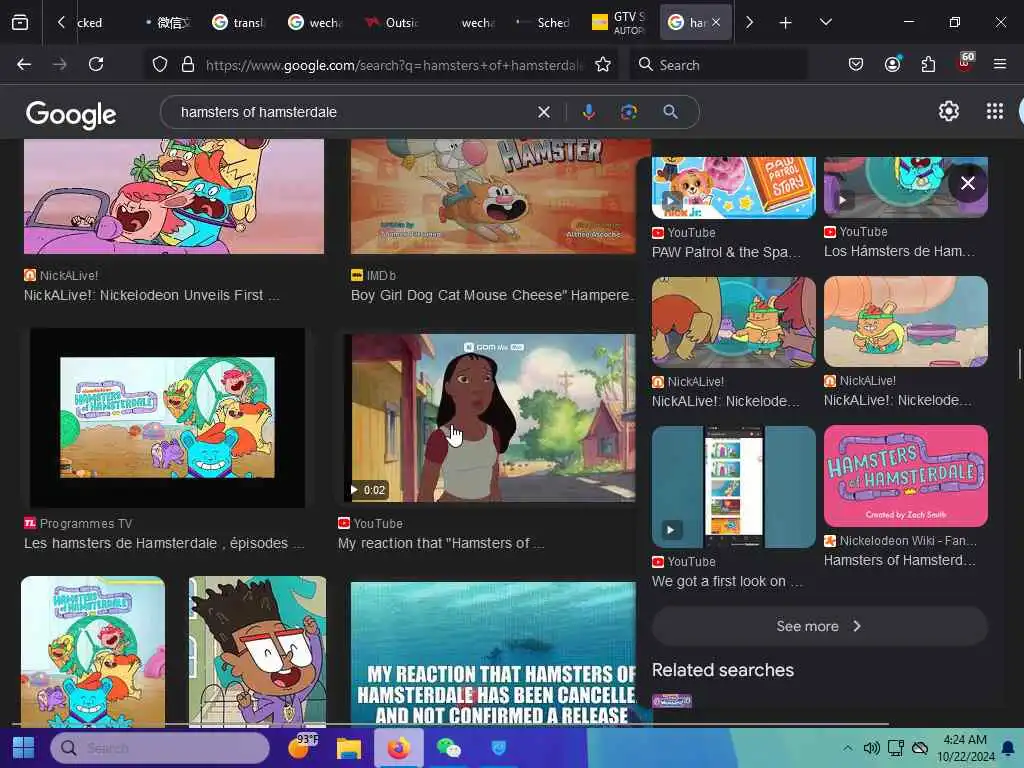Click 'See more' related images button
Image resolution: width=1024 pixels, height=768 pixels.
click(x=819, y=626)
